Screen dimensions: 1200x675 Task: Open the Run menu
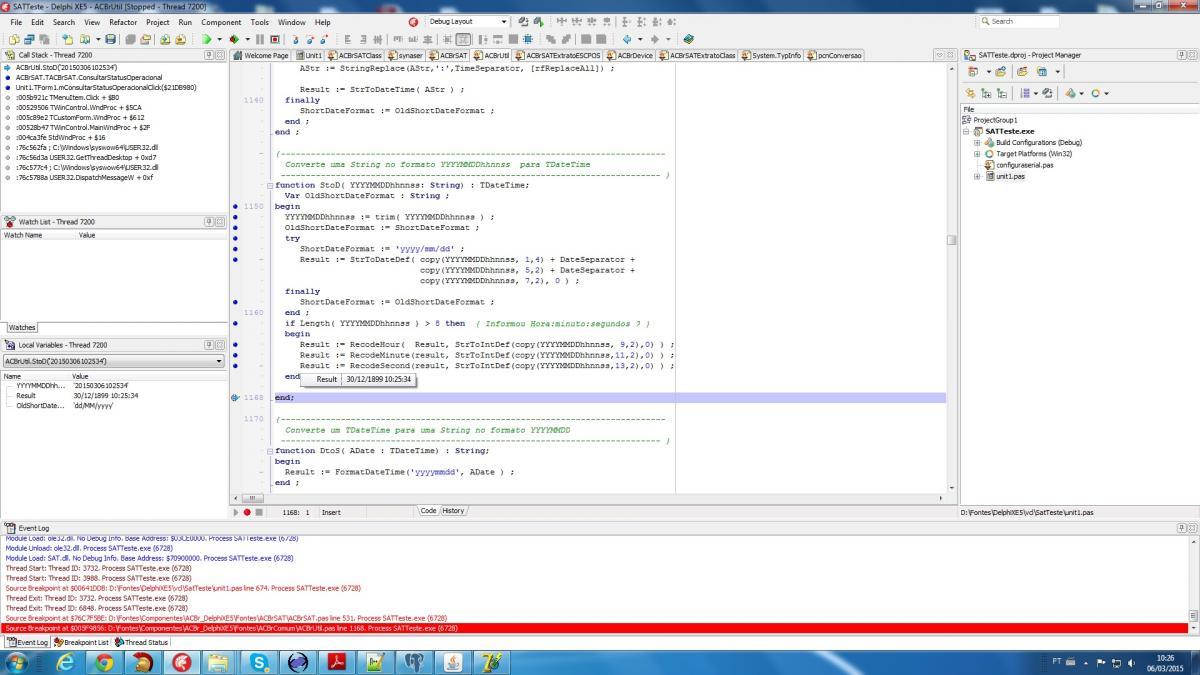point(185,22)
